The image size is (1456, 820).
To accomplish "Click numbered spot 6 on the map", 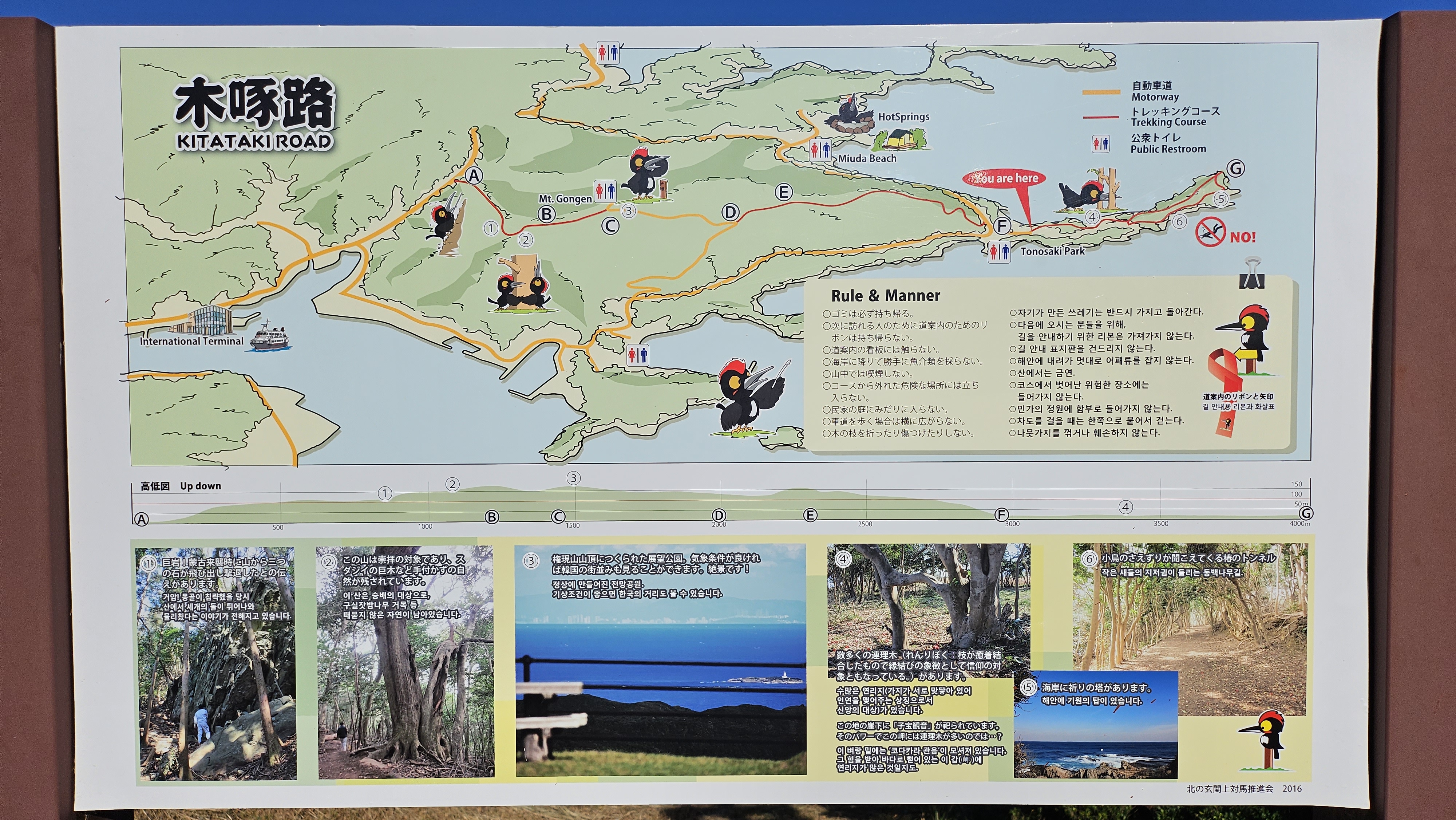I will pyautogui.click(x=1179, y=221).
